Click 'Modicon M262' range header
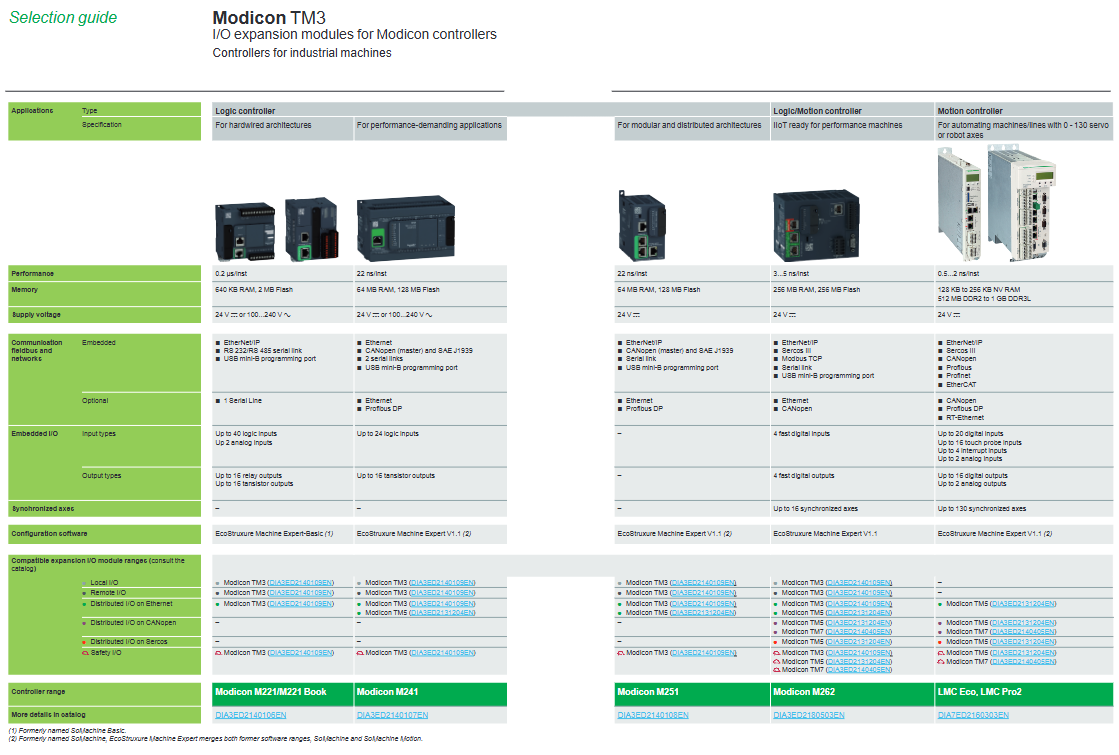Image resolution: width=1119 pixels, height=755 pixels. (x=853, y=693)
